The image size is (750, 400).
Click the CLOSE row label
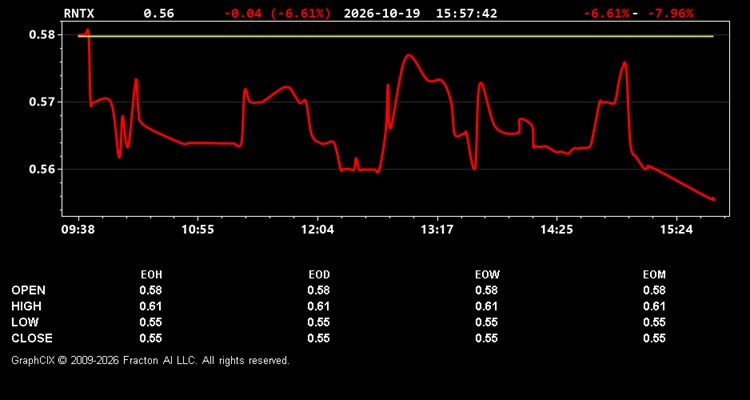point(32,338)
